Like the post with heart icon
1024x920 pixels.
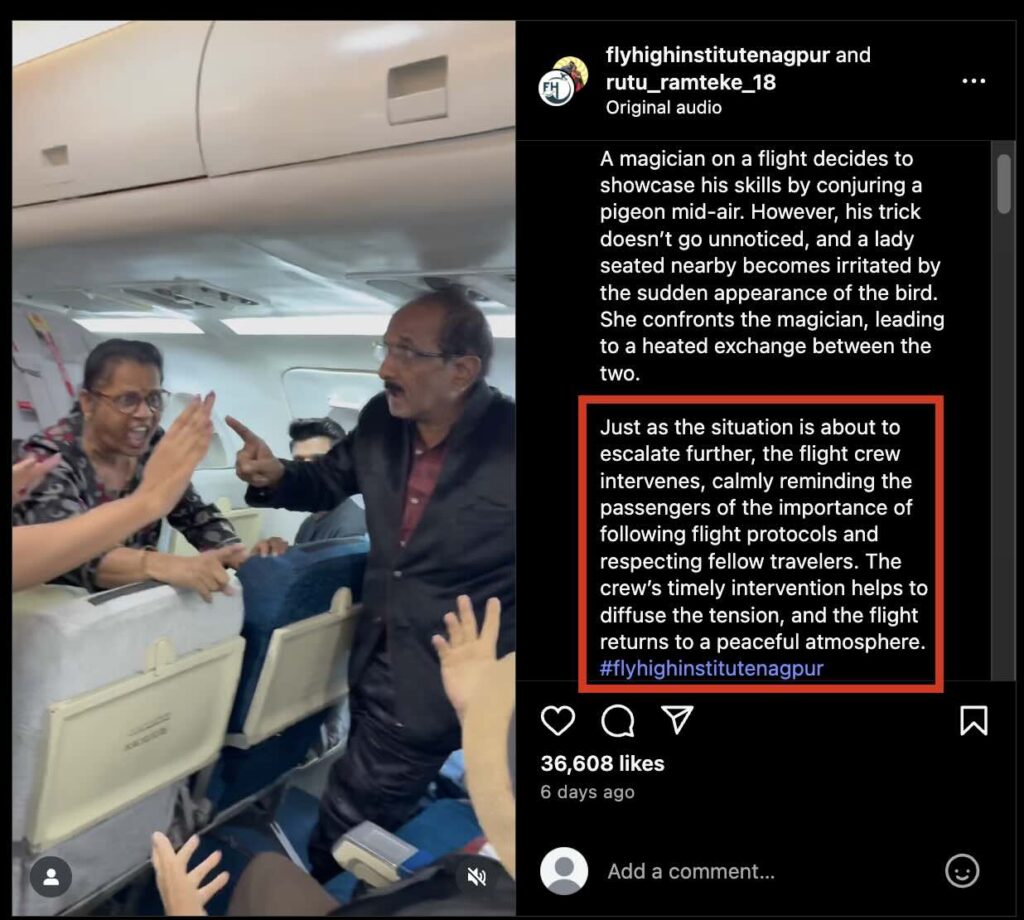click(558, 721)
